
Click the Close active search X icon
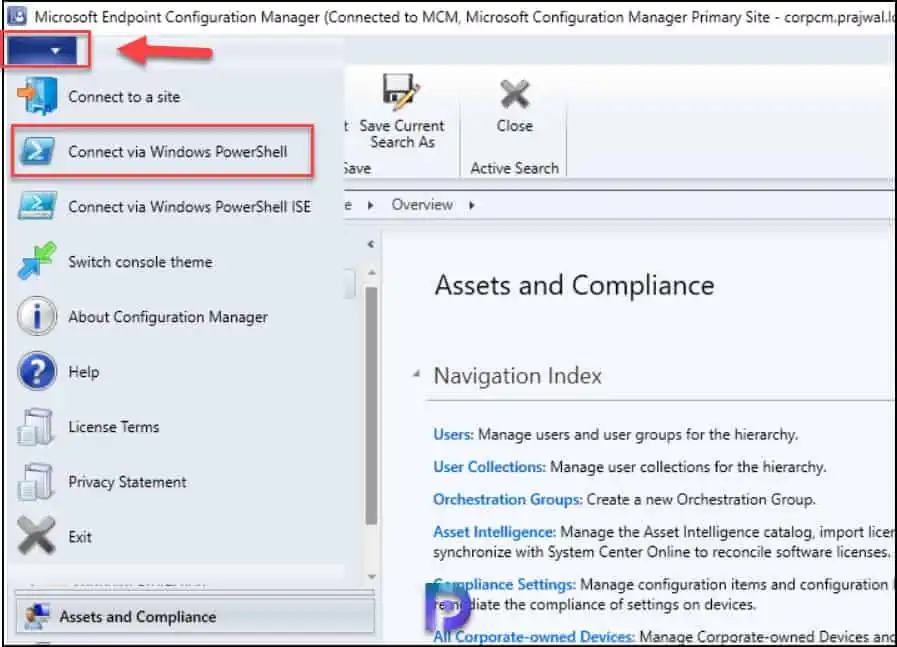click(x=515, y=94)
